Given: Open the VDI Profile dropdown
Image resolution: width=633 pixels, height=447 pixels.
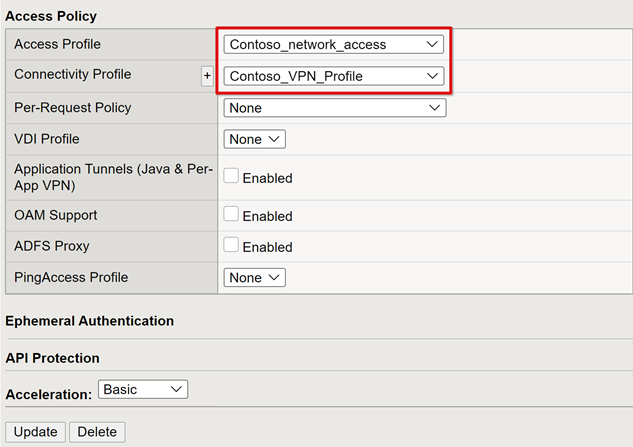Looking at the screenshot, I should tap(255, 139).
